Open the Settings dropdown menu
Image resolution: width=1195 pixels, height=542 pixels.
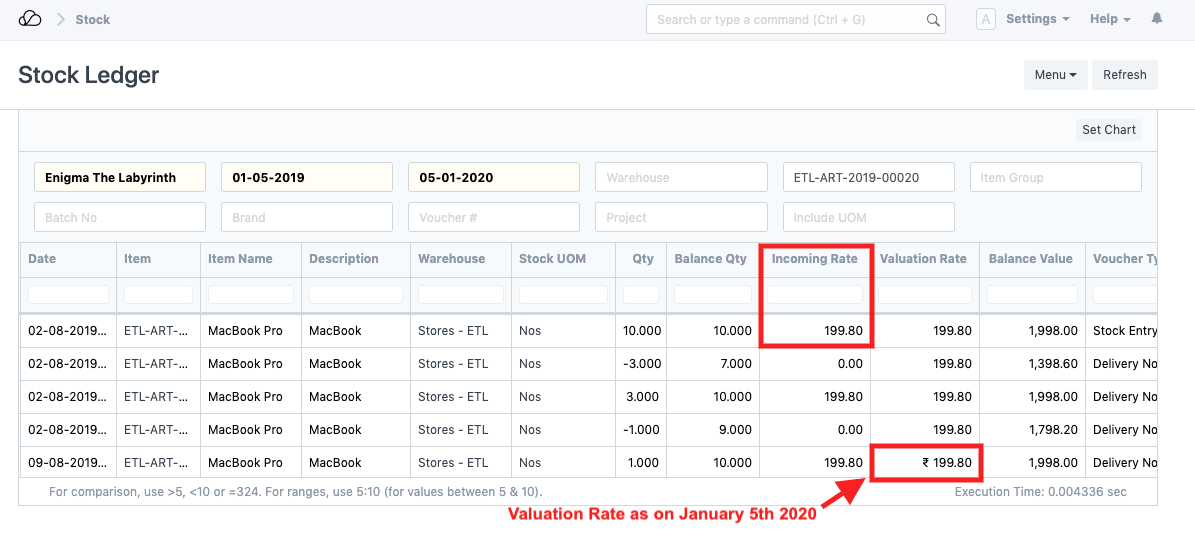pos(1037,19)
